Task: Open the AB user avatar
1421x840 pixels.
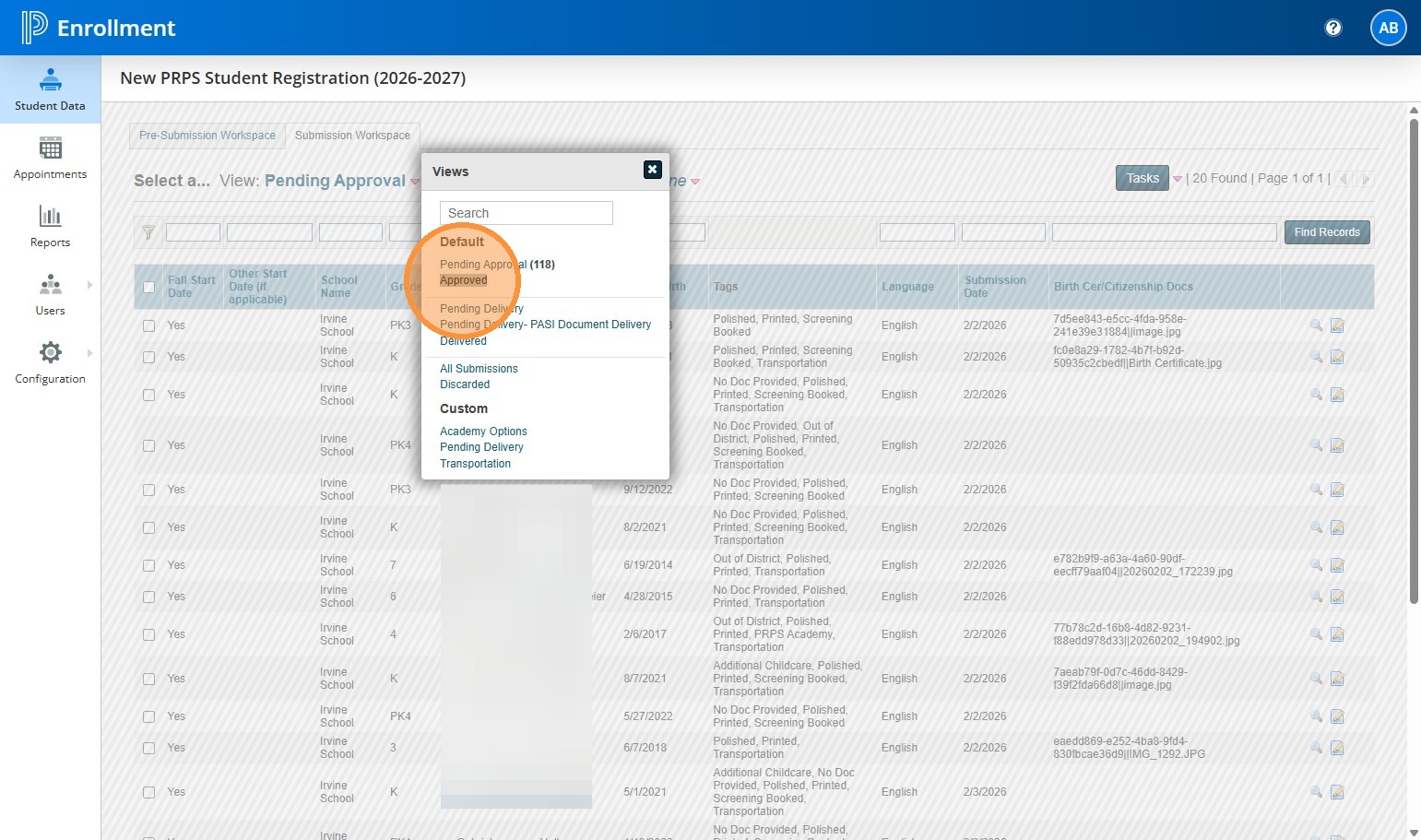Action: (1388, 28)
